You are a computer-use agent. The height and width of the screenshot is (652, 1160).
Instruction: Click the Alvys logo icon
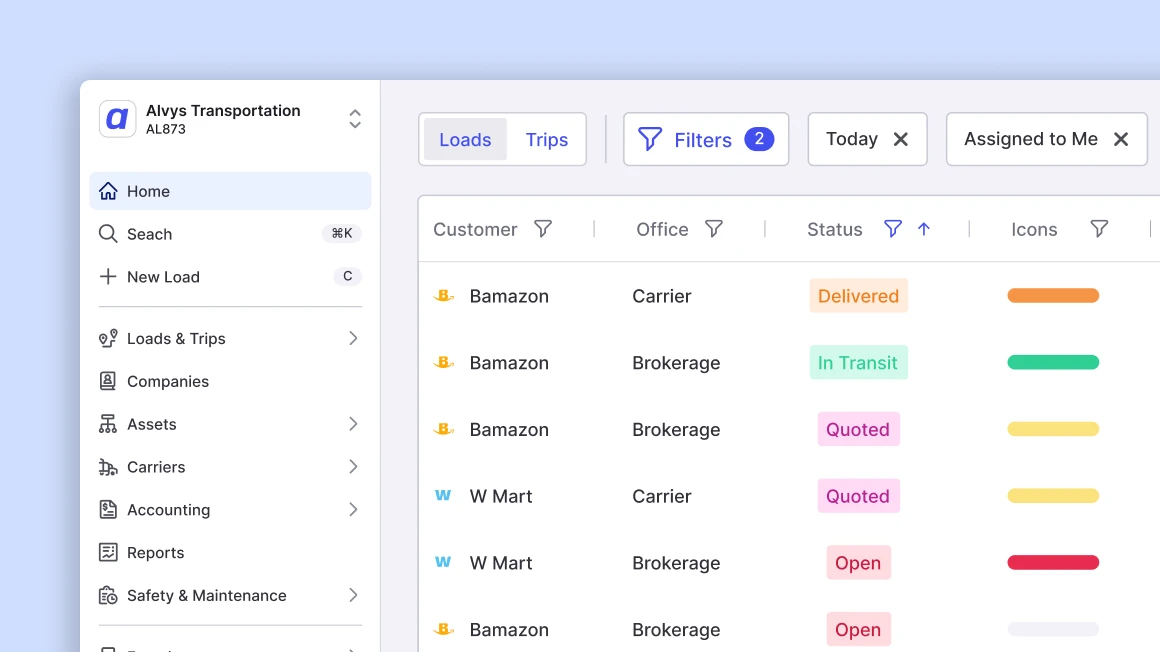[x=118, y=119]
